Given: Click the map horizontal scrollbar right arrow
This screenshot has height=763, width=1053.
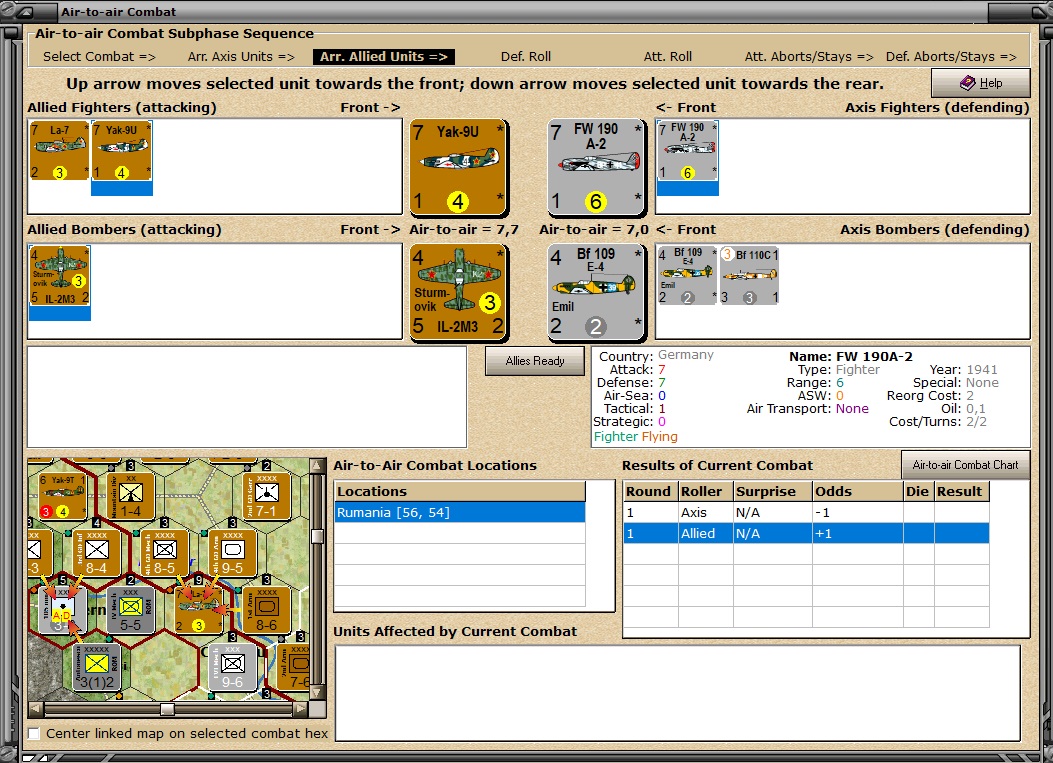Looking at the screenshot, I should point(301,709).
